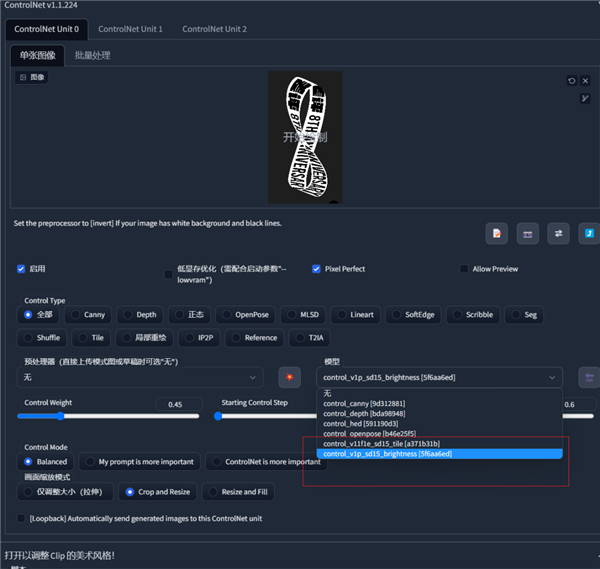
Task: Open the 批量处理 tab
Action: click(x=93, y=56)
